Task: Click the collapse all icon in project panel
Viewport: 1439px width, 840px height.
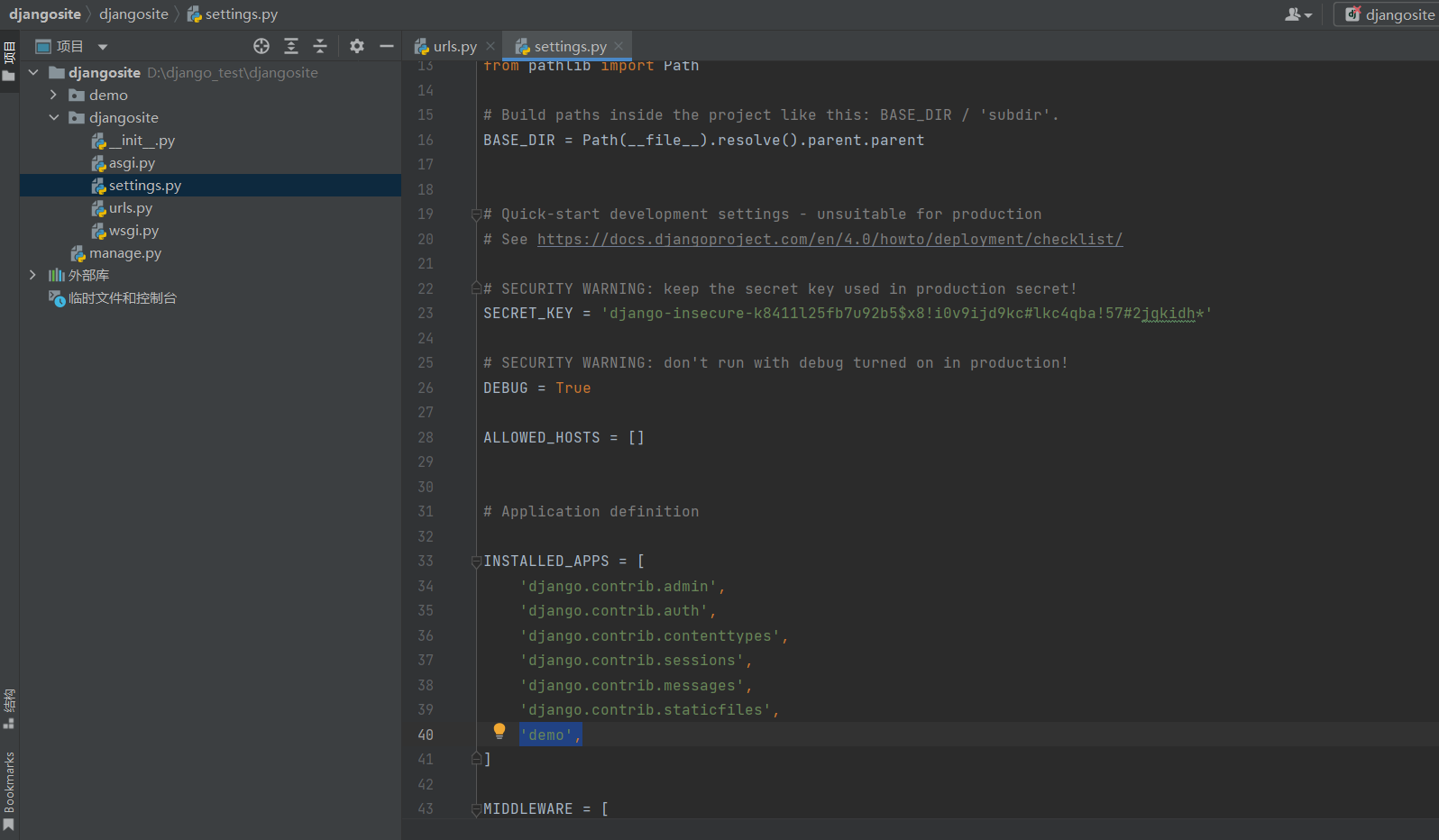Action: pyautogui.click(x=320, y=46)
